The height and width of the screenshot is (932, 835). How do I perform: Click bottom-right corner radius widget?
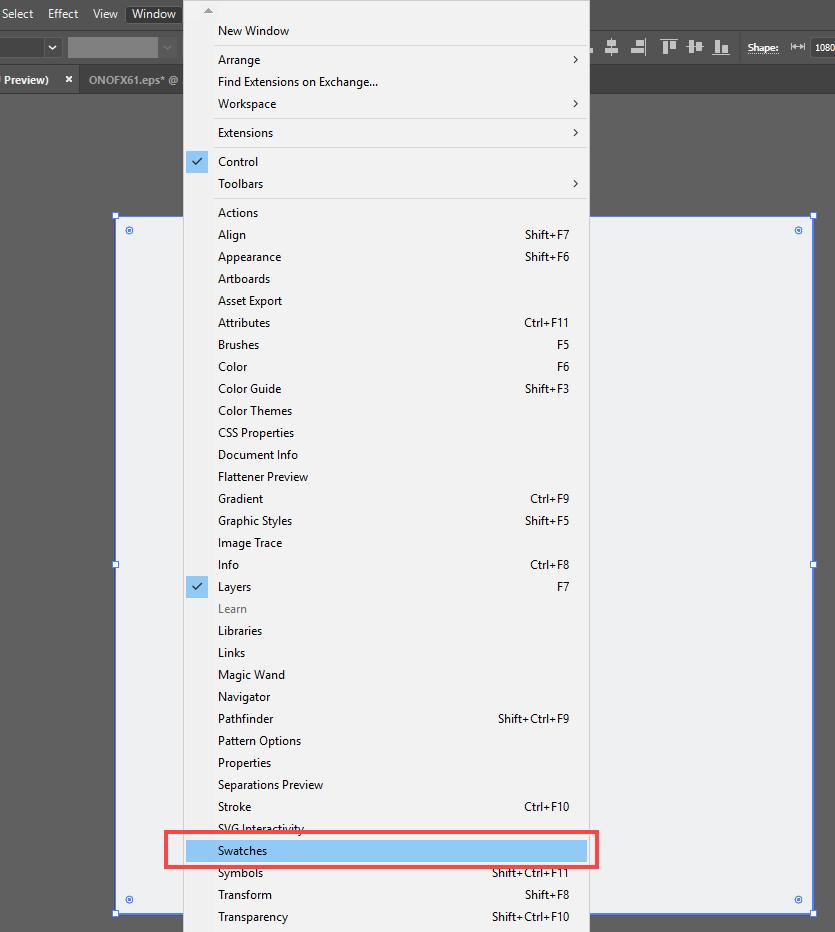799,900
